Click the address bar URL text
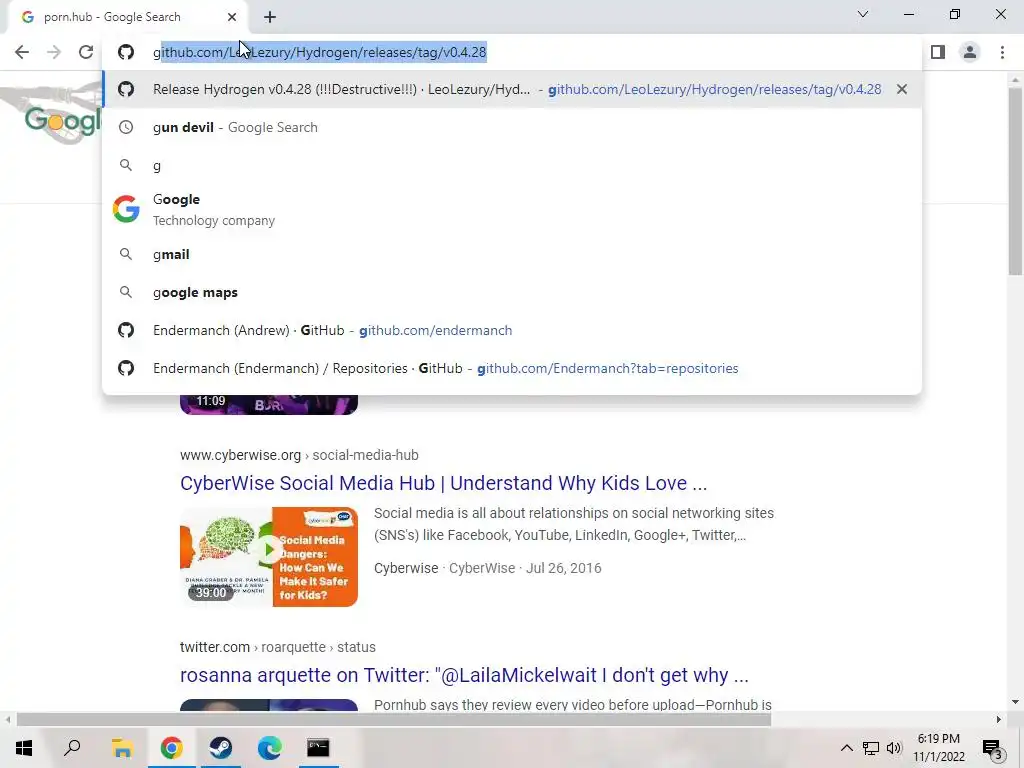1024x768 pixels. [320, 52]
